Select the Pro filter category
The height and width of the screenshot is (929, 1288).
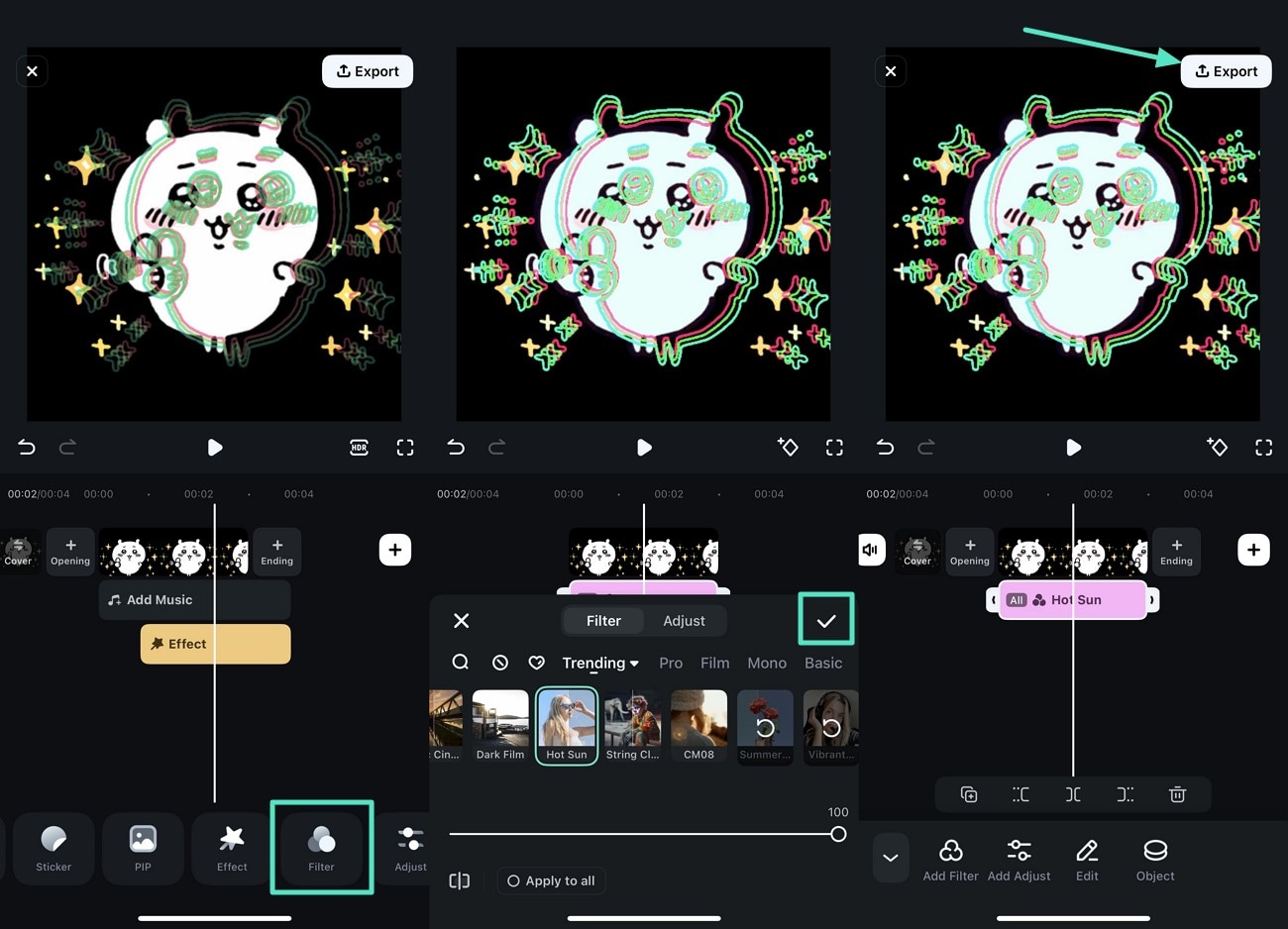671,663
